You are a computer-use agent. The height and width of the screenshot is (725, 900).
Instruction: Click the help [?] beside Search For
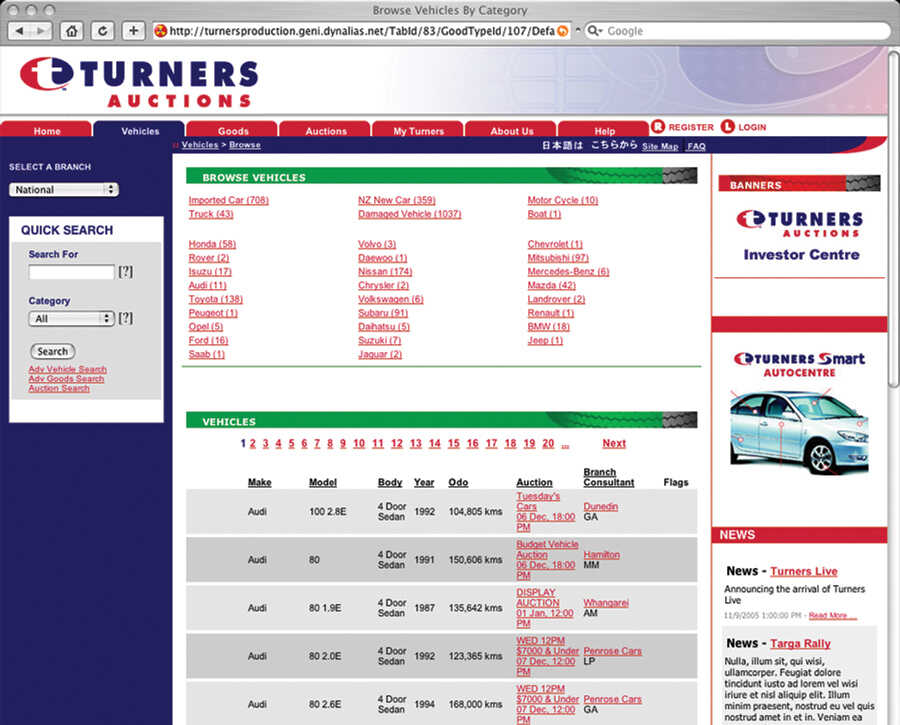pyautogui.click(x=125, y=272)
